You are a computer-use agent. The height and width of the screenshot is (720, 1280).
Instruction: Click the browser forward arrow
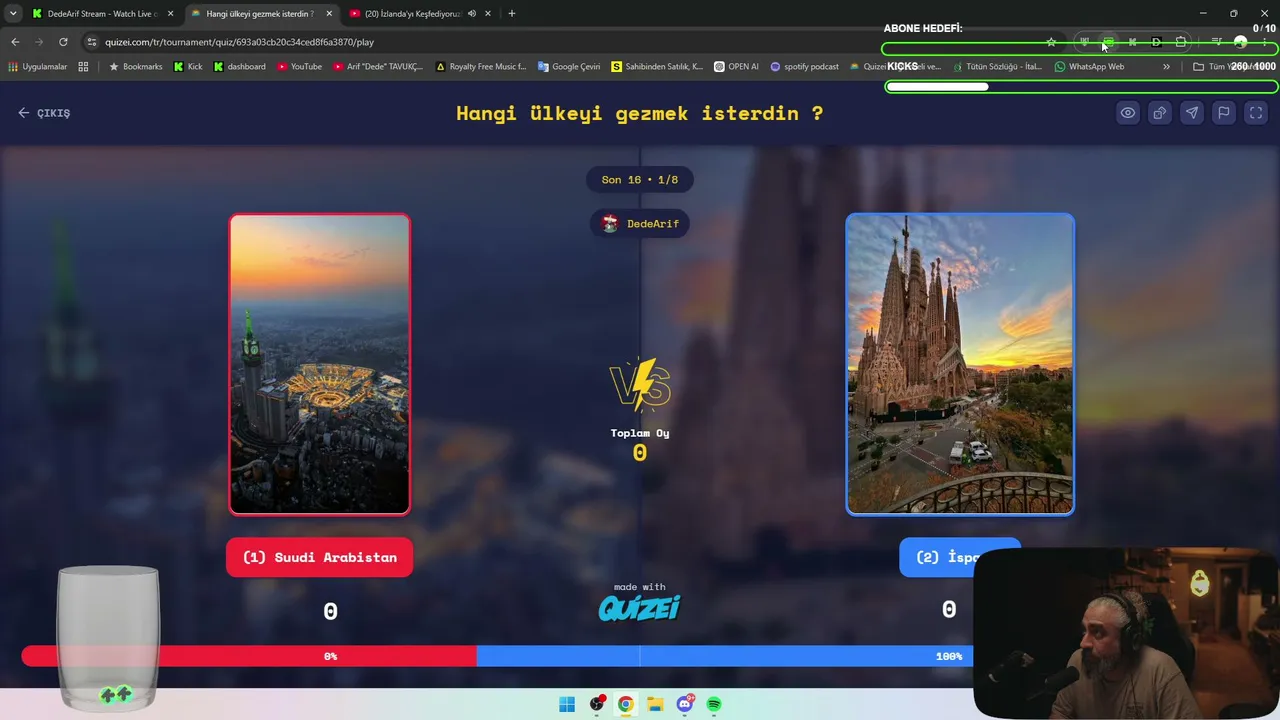(39, 42)
